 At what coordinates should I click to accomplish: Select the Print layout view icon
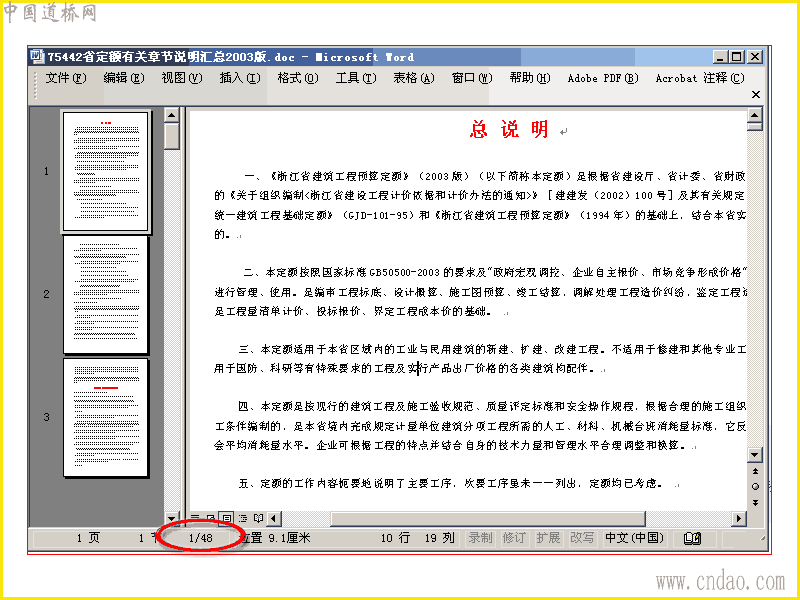pos(227,518)
